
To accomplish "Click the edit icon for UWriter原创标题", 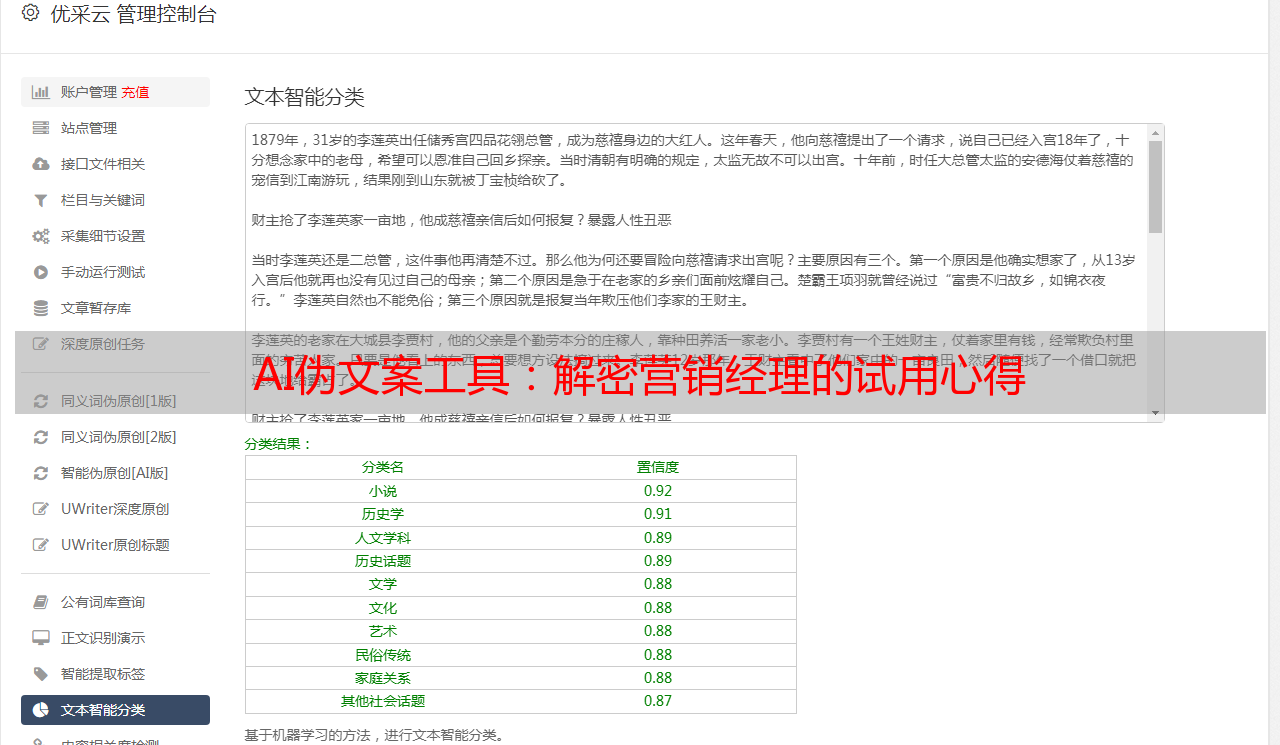I will (x=41, y=545).
